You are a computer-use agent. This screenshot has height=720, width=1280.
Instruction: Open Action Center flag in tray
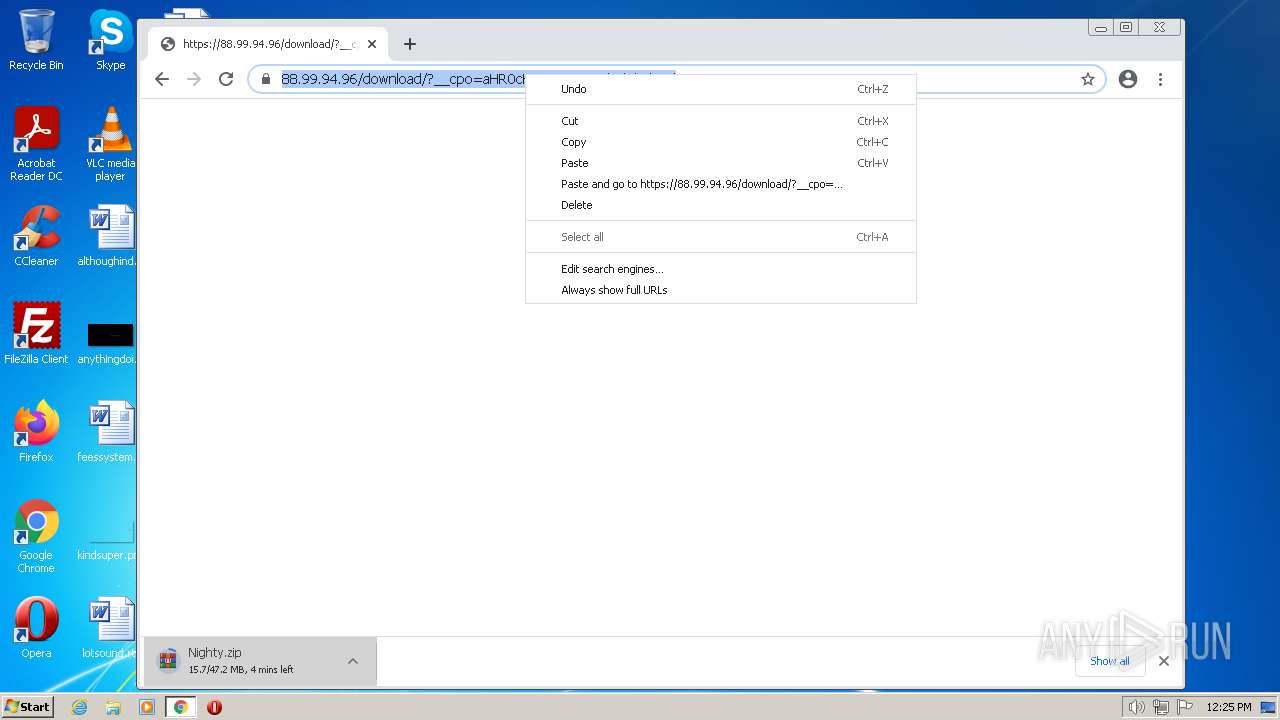click(1185, 707)
